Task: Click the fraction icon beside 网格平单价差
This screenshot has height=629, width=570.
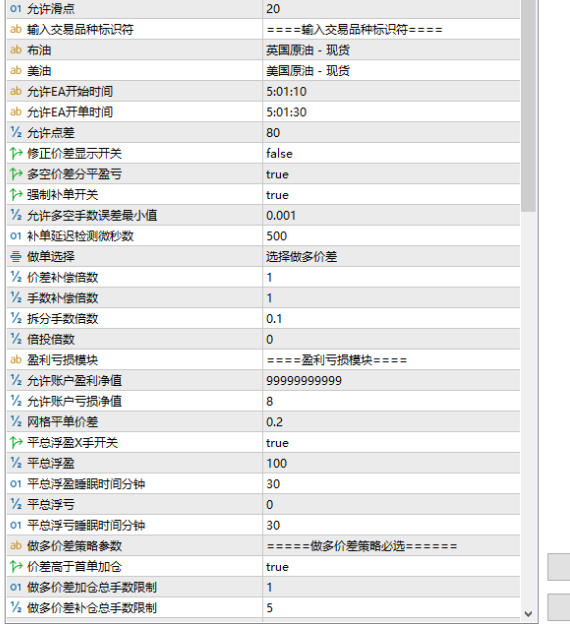Action: coord(16,422)
